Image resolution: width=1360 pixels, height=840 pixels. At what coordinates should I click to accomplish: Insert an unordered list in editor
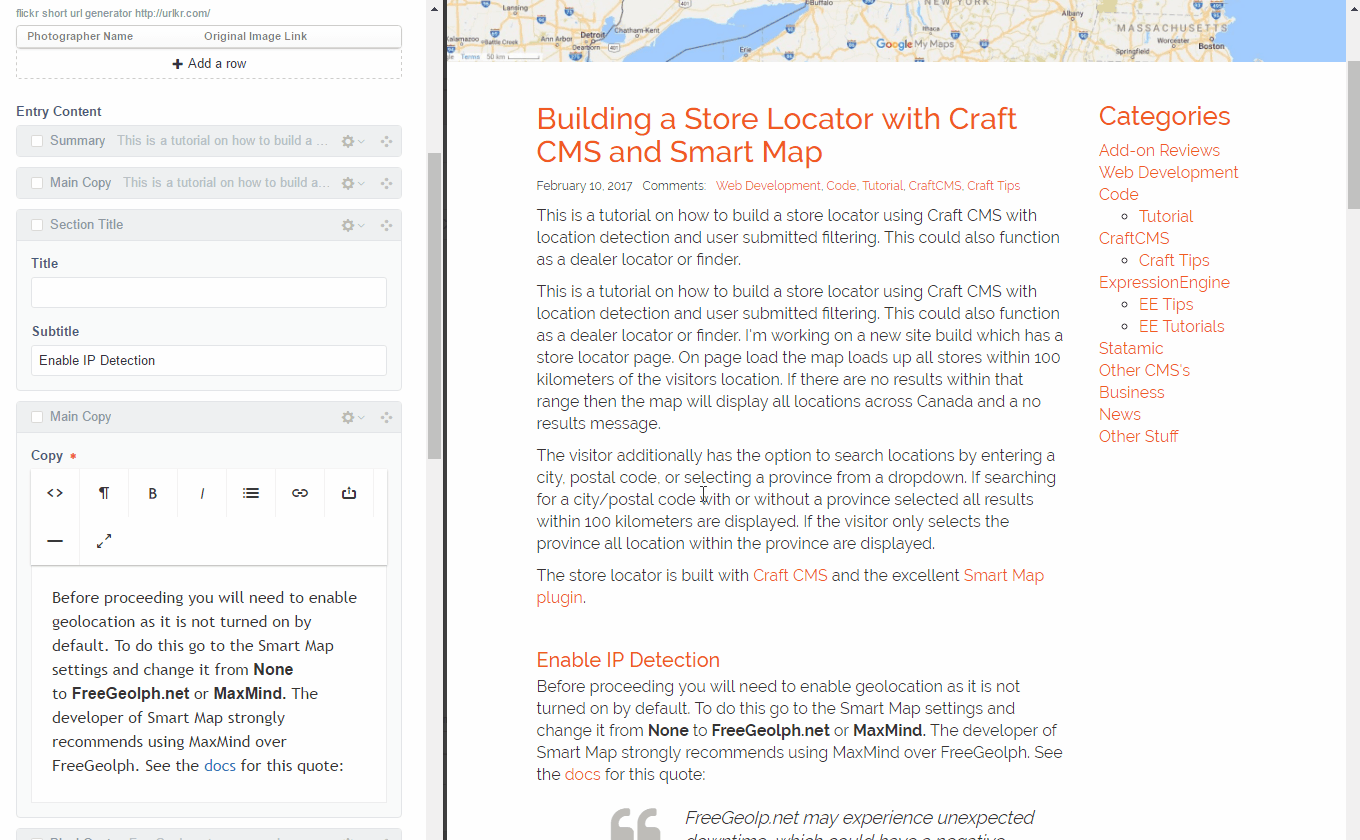coord(251,493)
